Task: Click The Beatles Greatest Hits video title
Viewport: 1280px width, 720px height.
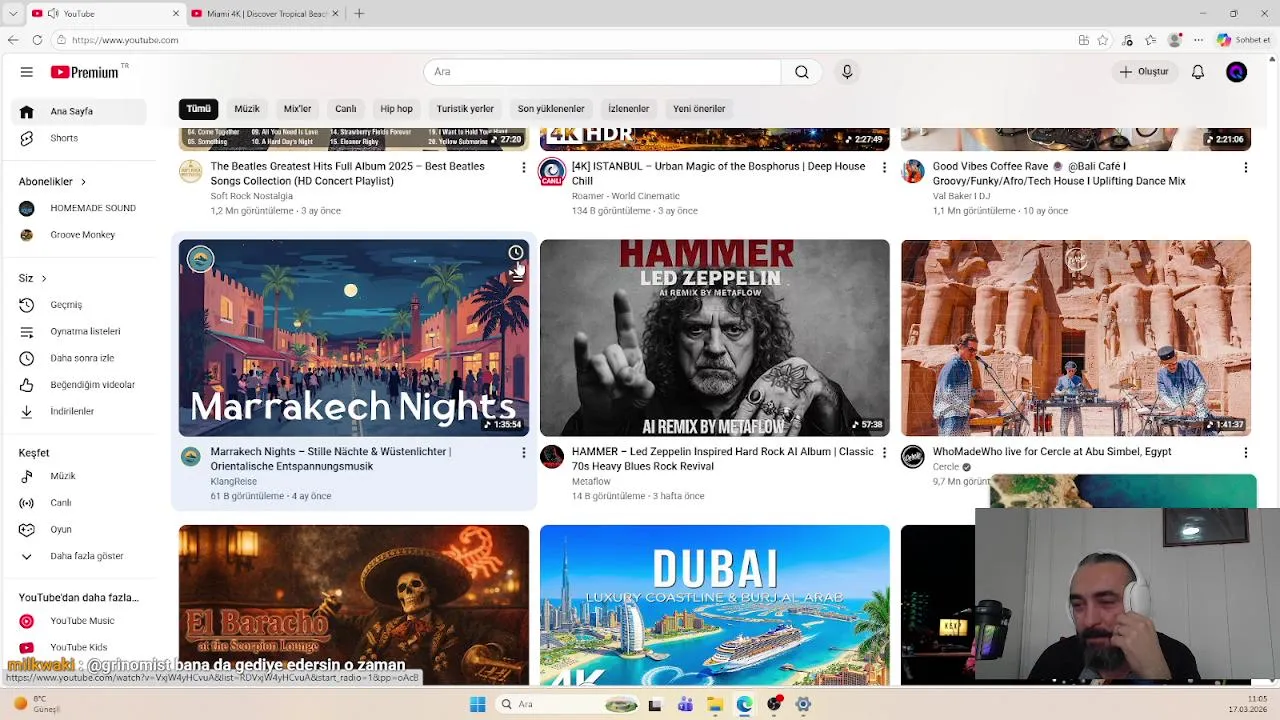Action: [x=347, y=174]
